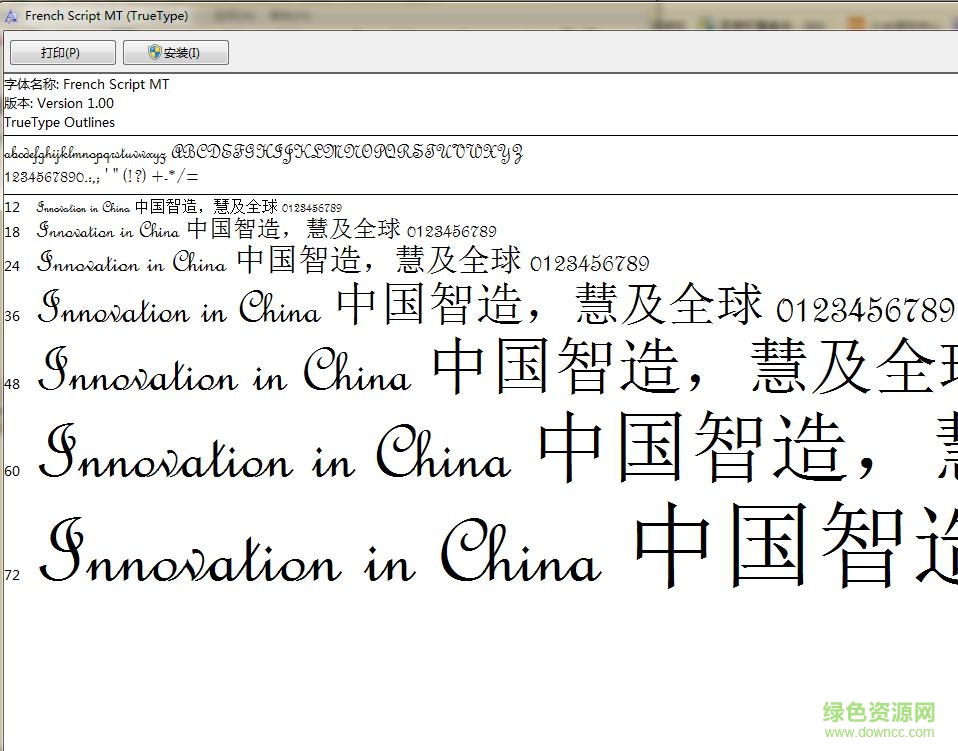Screen dimensions: 958x751
Task: Click the 72-point size label
Action: (x=12, y=575)
